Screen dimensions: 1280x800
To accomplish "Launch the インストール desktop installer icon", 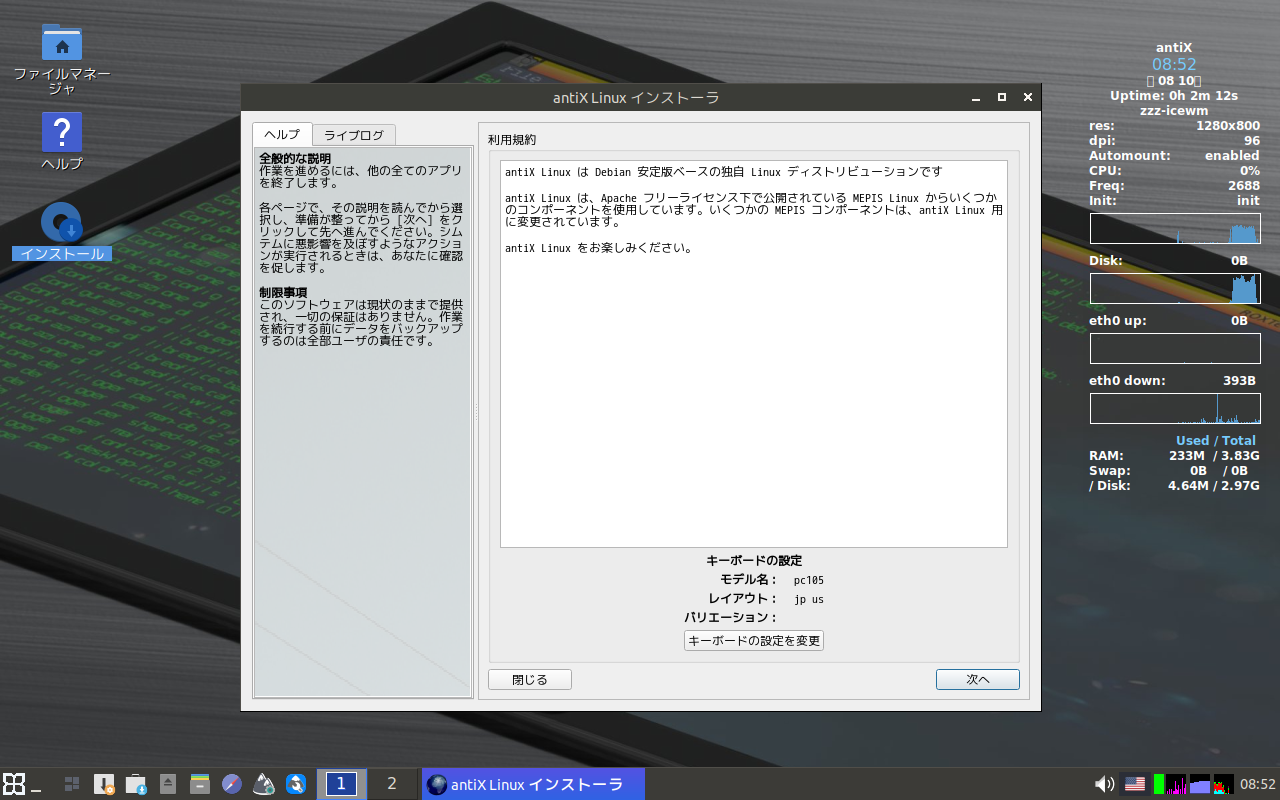I will pyautogui.click(x=62, y=223).
